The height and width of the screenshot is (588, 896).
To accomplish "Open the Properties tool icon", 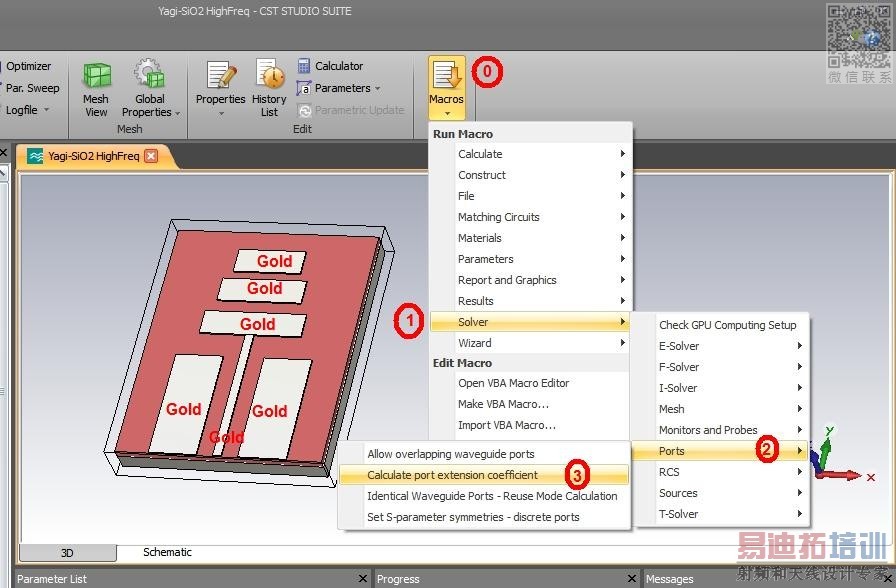I will coord(220,76).
